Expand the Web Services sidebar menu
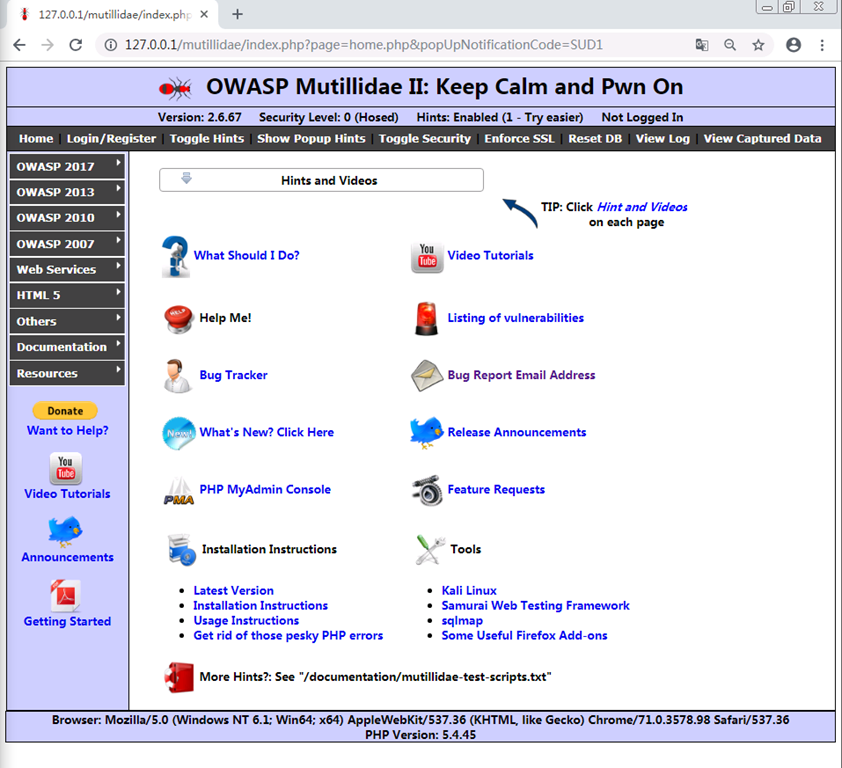Viewport: 842px width, 768px height. (67, 270)
